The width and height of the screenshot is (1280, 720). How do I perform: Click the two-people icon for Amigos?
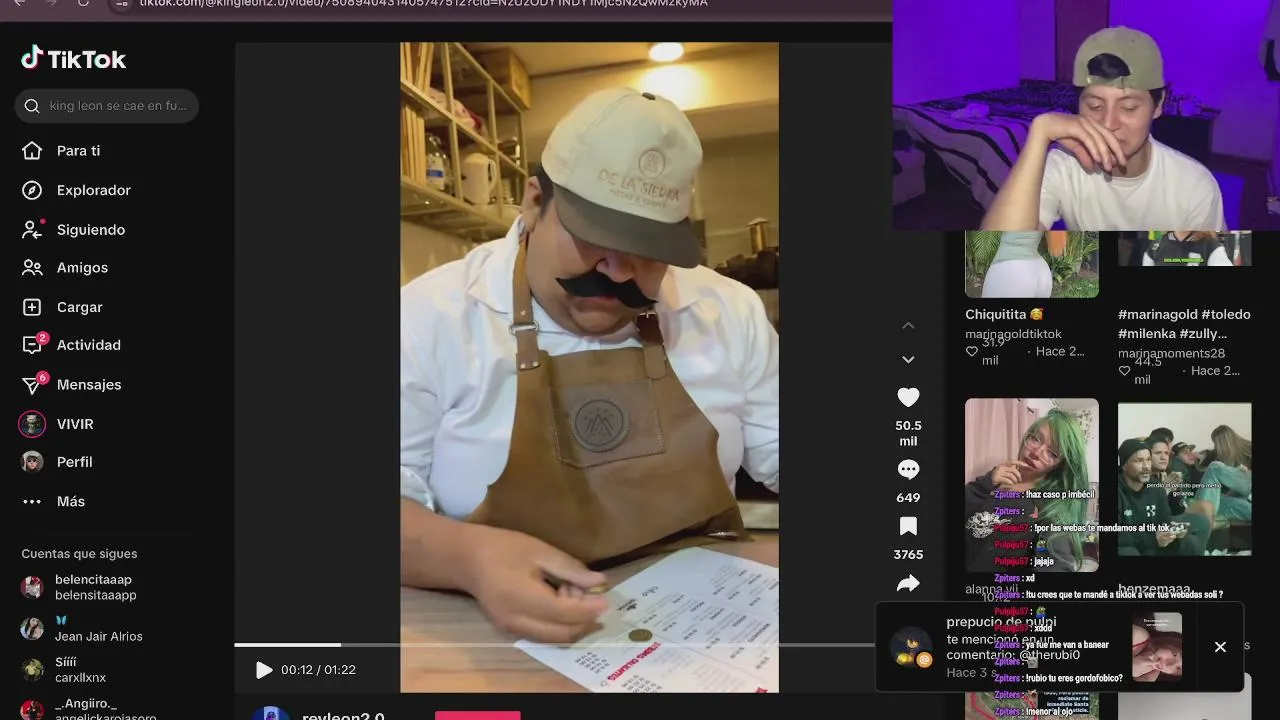click(32, 268)
